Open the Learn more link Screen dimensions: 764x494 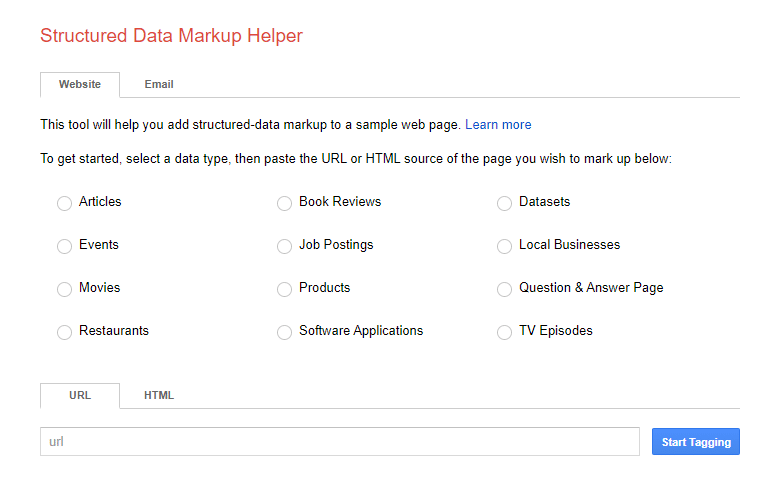pos(498,125)
